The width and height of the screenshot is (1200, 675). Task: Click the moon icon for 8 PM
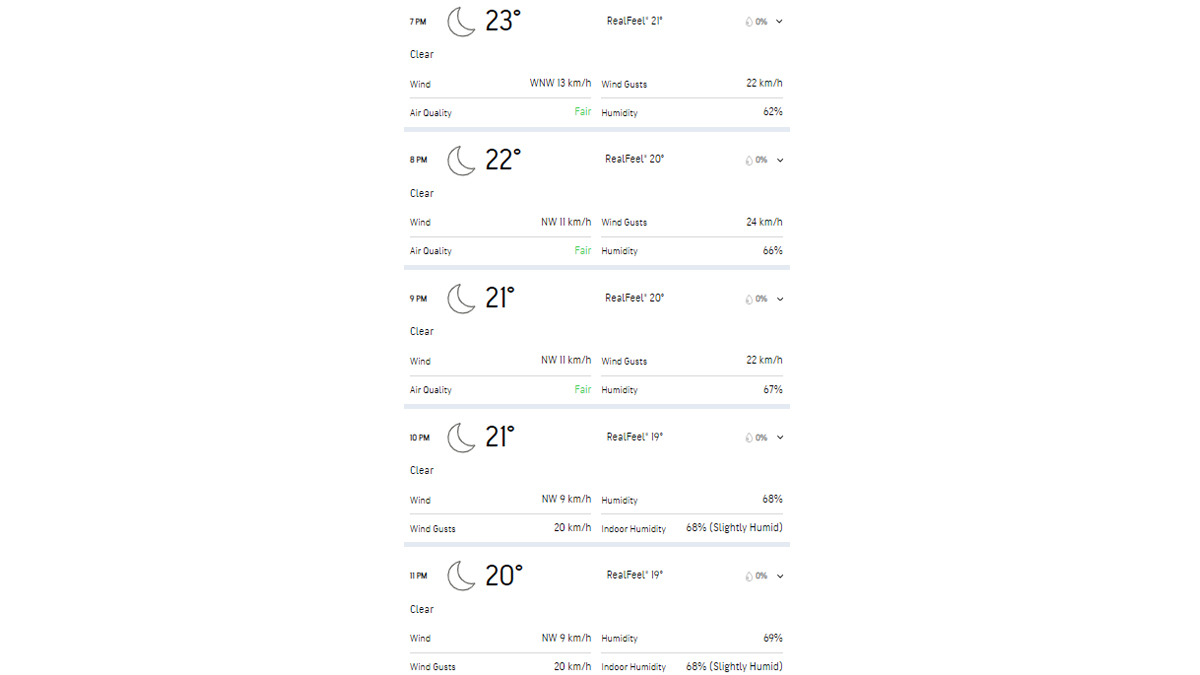click(461, 160)
